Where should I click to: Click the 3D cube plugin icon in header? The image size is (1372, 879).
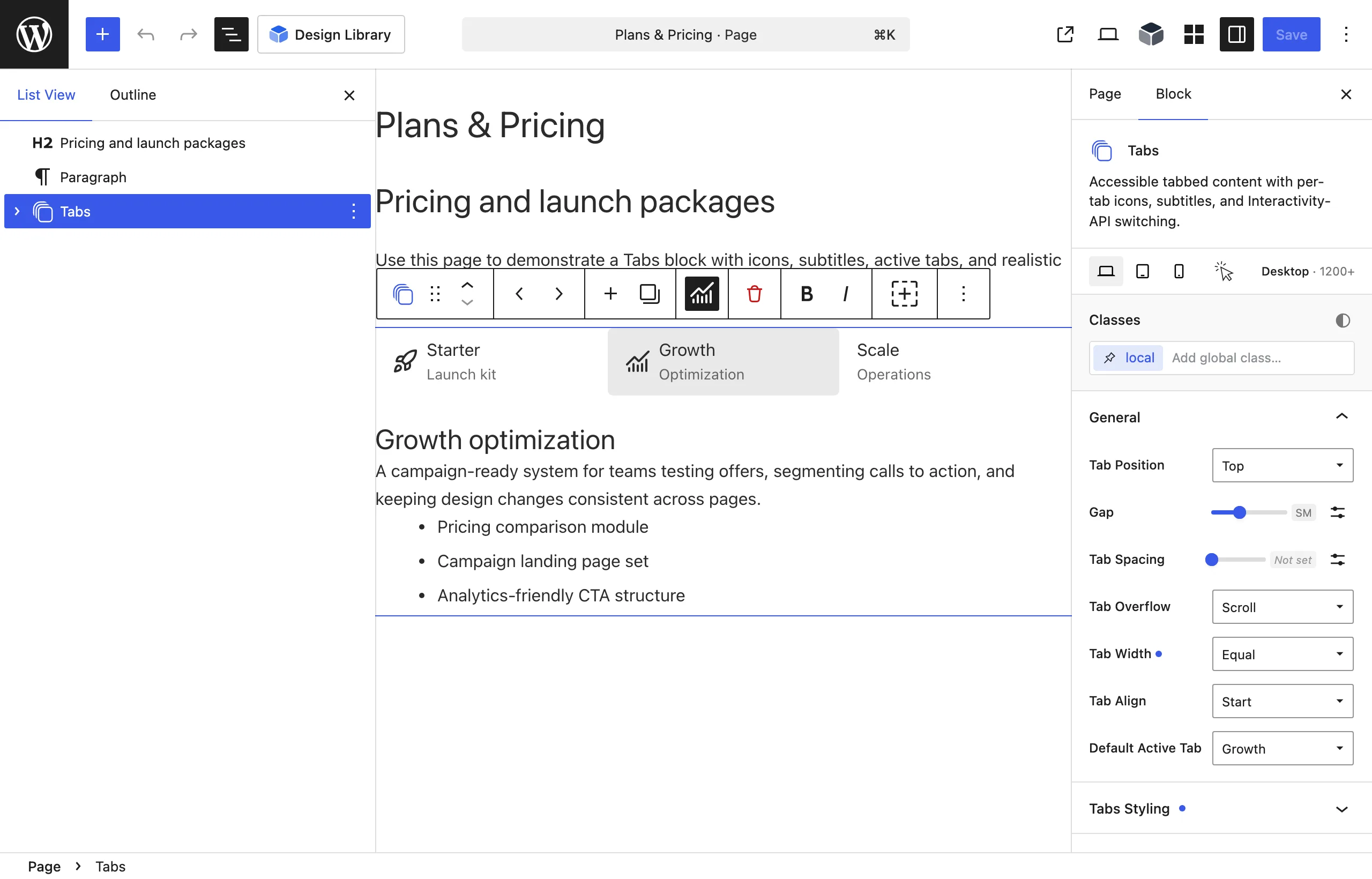point(1151,34)
